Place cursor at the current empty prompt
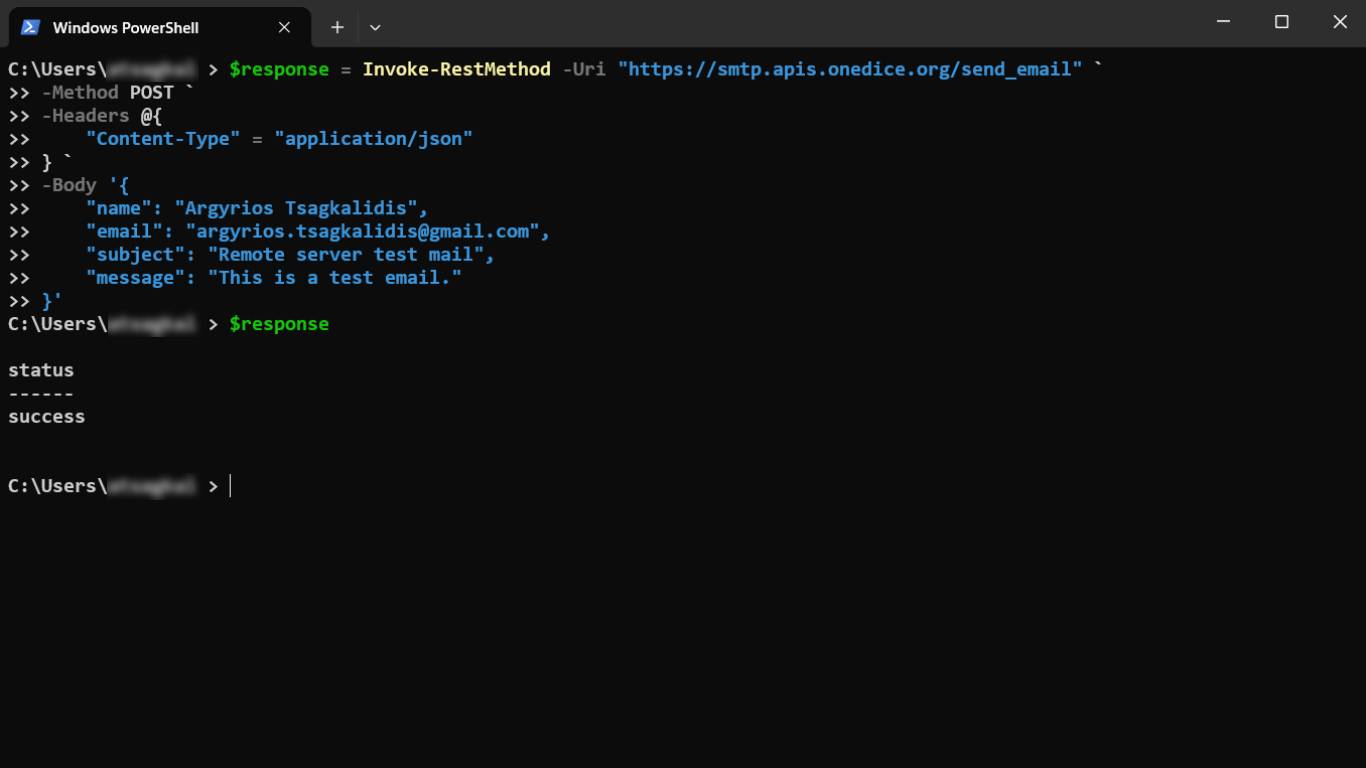Image resolution: width=1366 pixels, height=768 pixels. 232,486
